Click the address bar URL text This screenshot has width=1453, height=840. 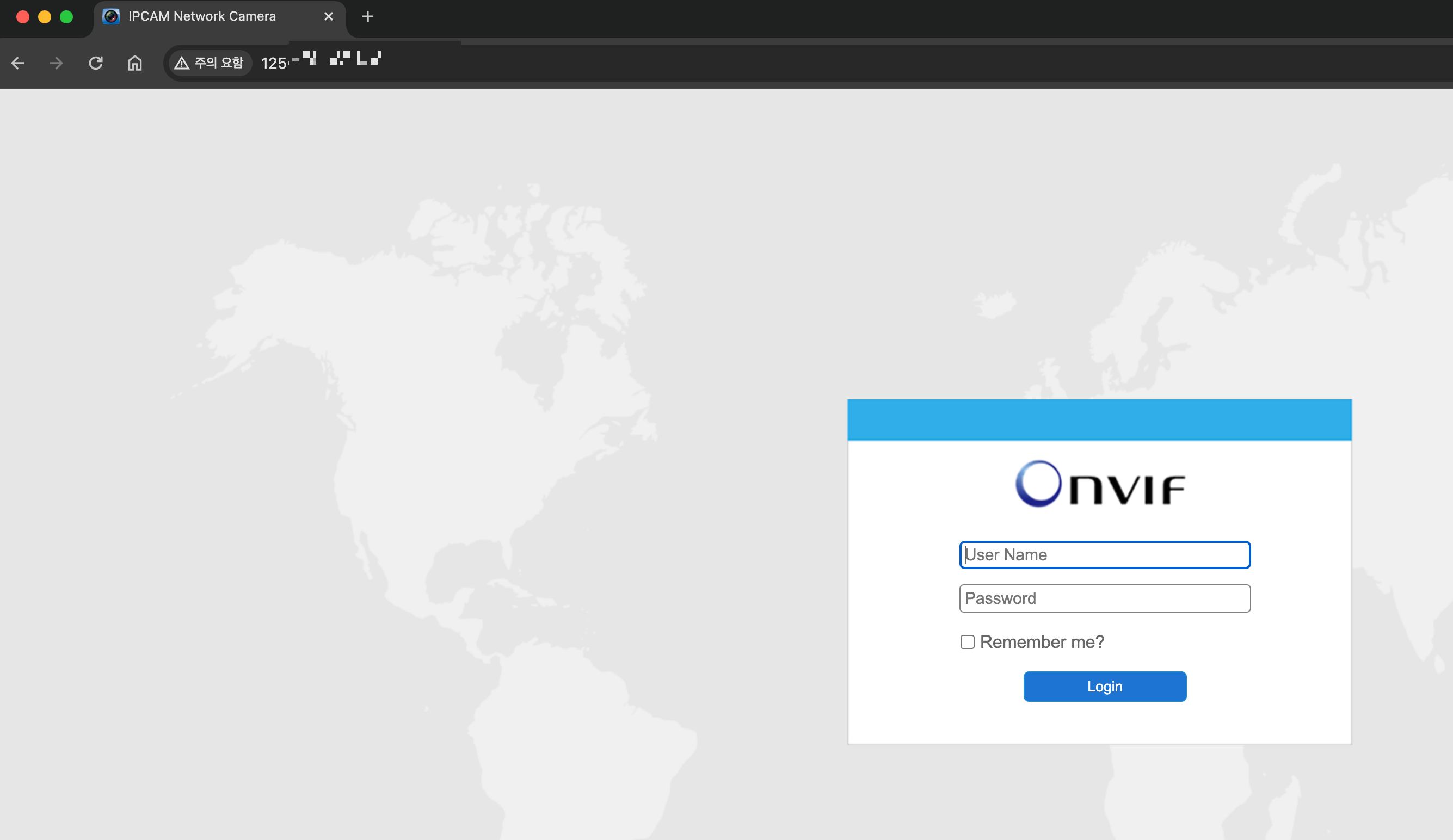(321, 61)
